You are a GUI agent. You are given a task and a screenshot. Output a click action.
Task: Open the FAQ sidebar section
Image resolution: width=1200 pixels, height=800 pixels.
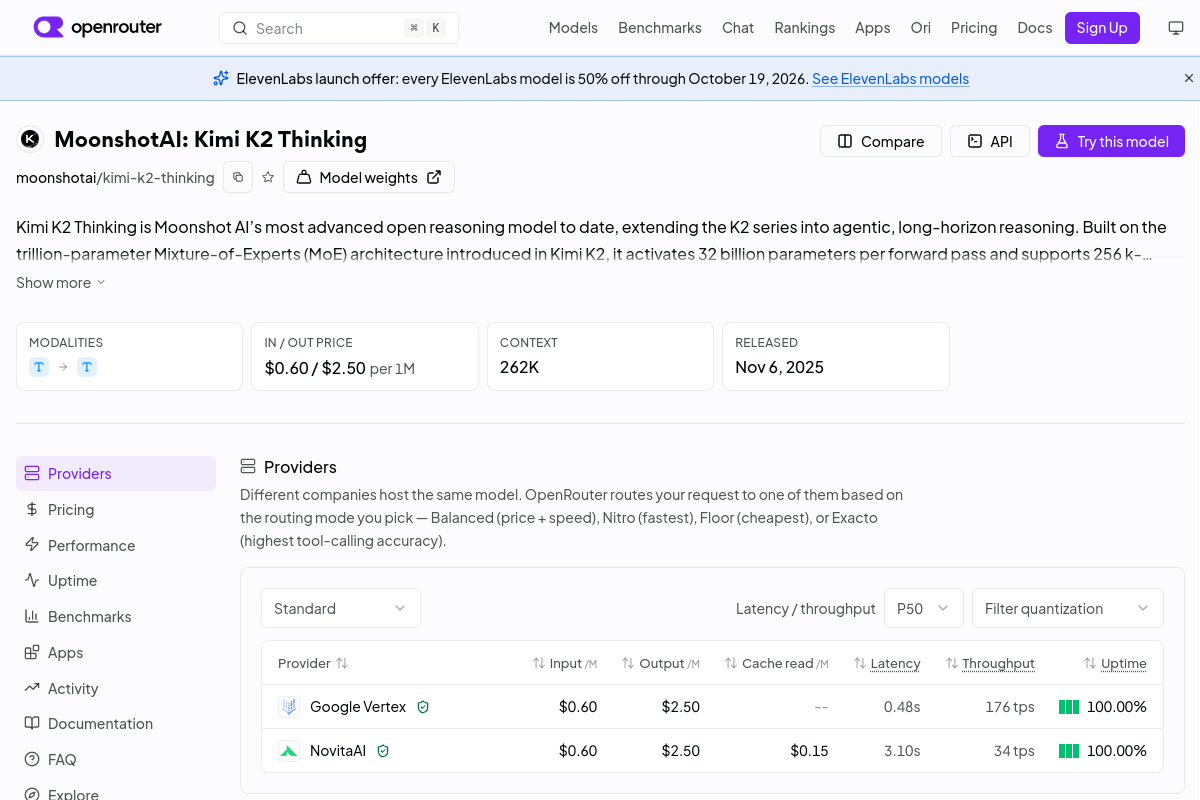[116, 760]
